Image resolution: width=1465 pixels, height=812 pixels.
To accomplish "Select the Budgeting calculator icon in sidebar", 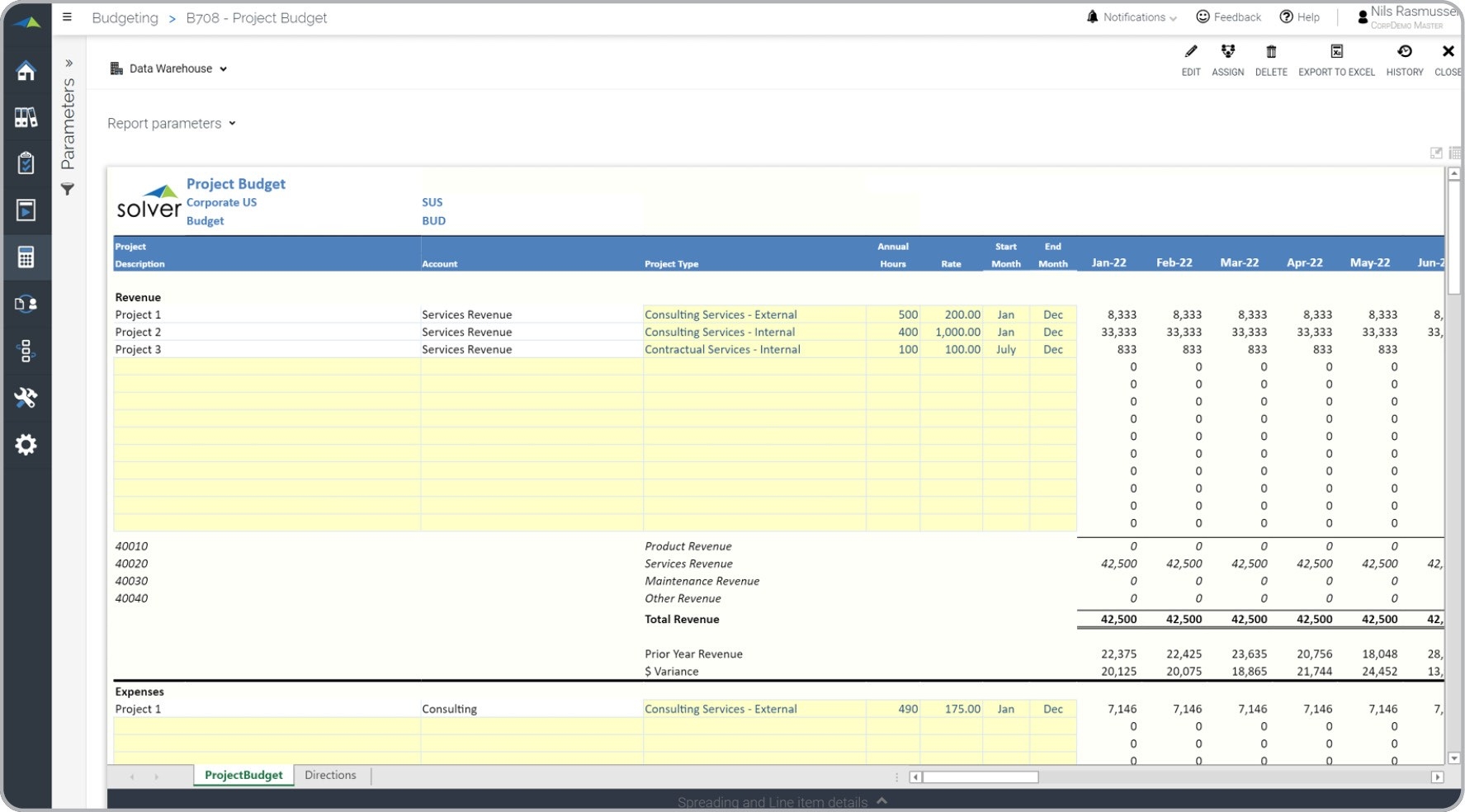I will 27,257.
